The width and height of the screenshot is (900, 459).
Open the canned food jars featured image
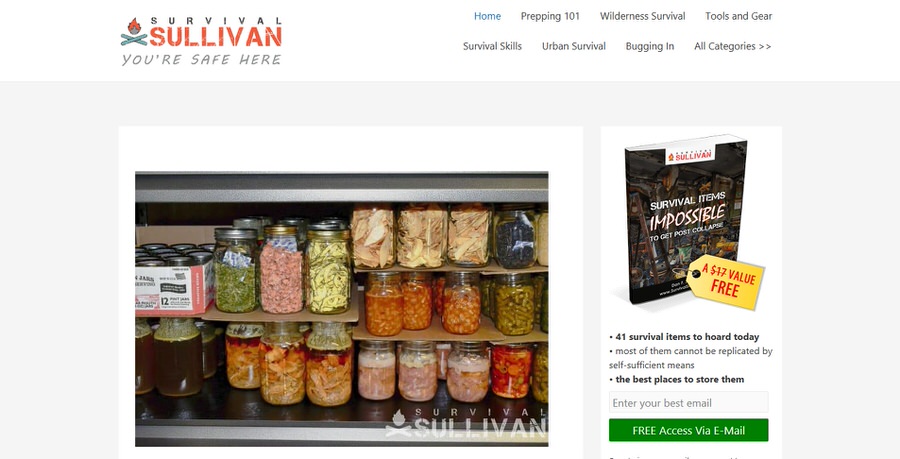[x=342, y=309]
